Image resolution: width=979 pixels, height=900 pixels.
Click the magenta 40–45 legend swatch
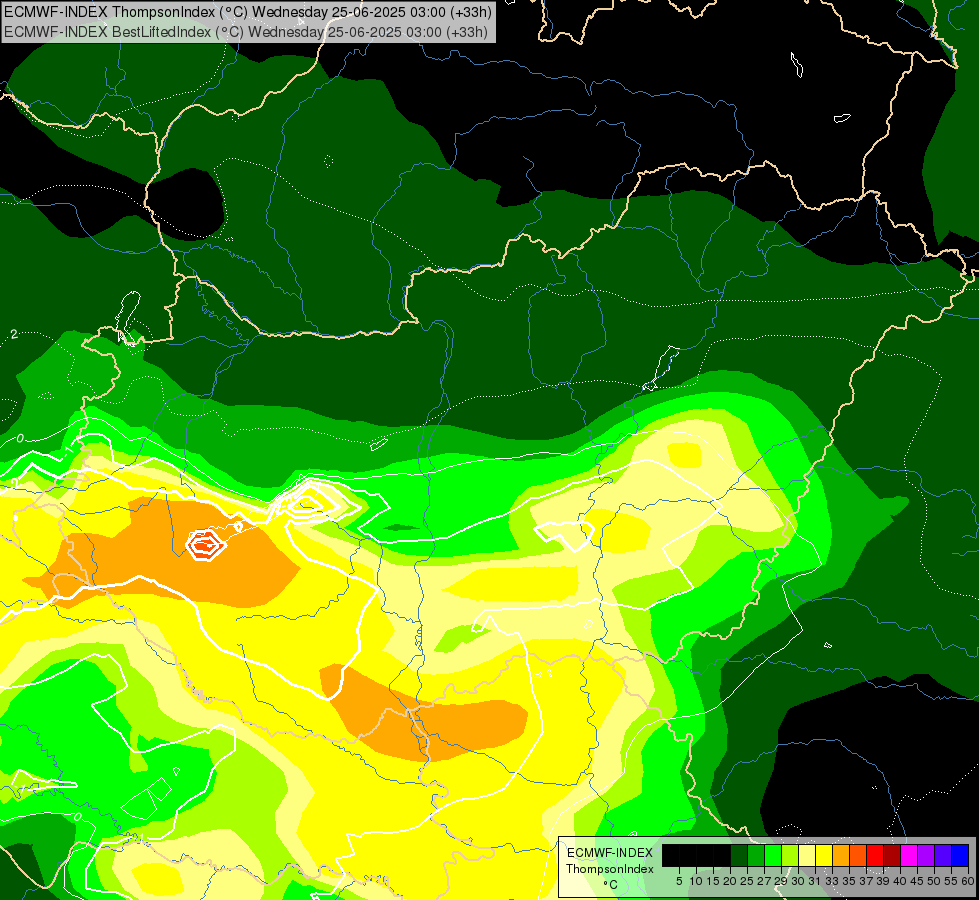pos(909,855)
